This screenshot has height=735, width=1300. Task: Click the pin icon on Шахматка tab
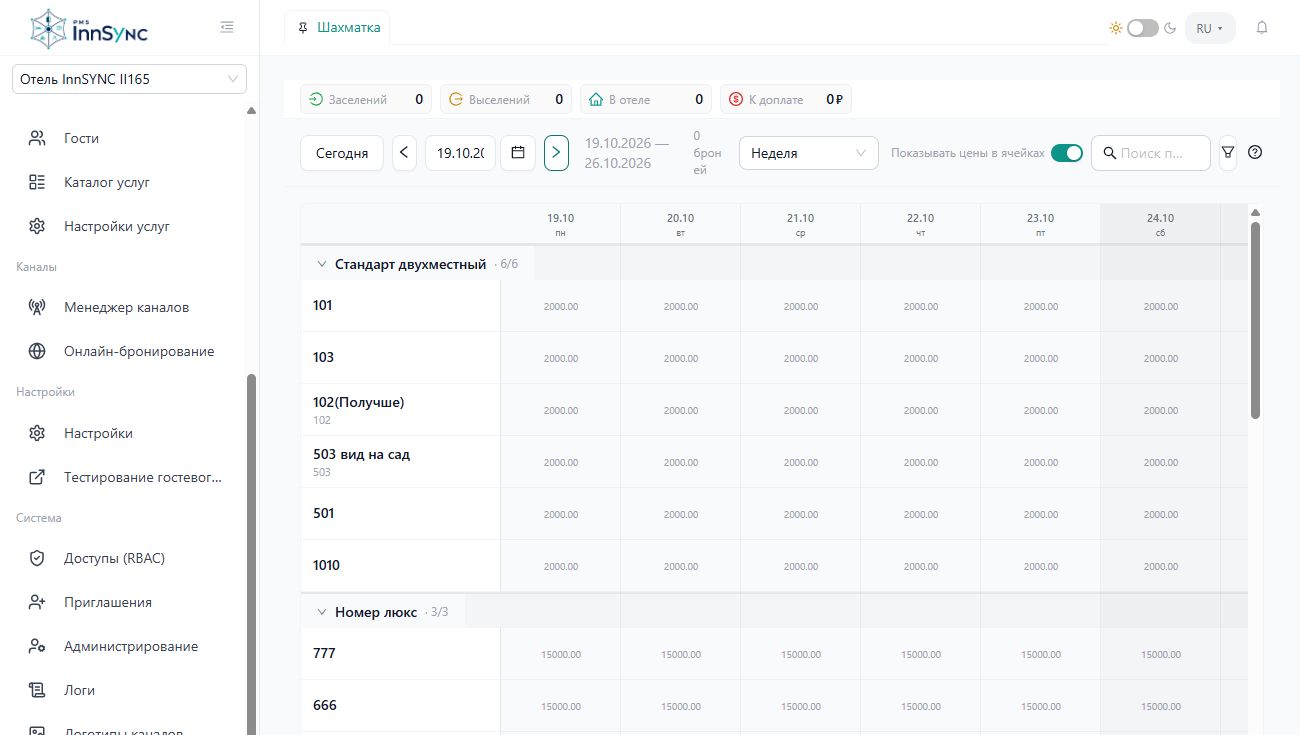[x=303, y=28]
